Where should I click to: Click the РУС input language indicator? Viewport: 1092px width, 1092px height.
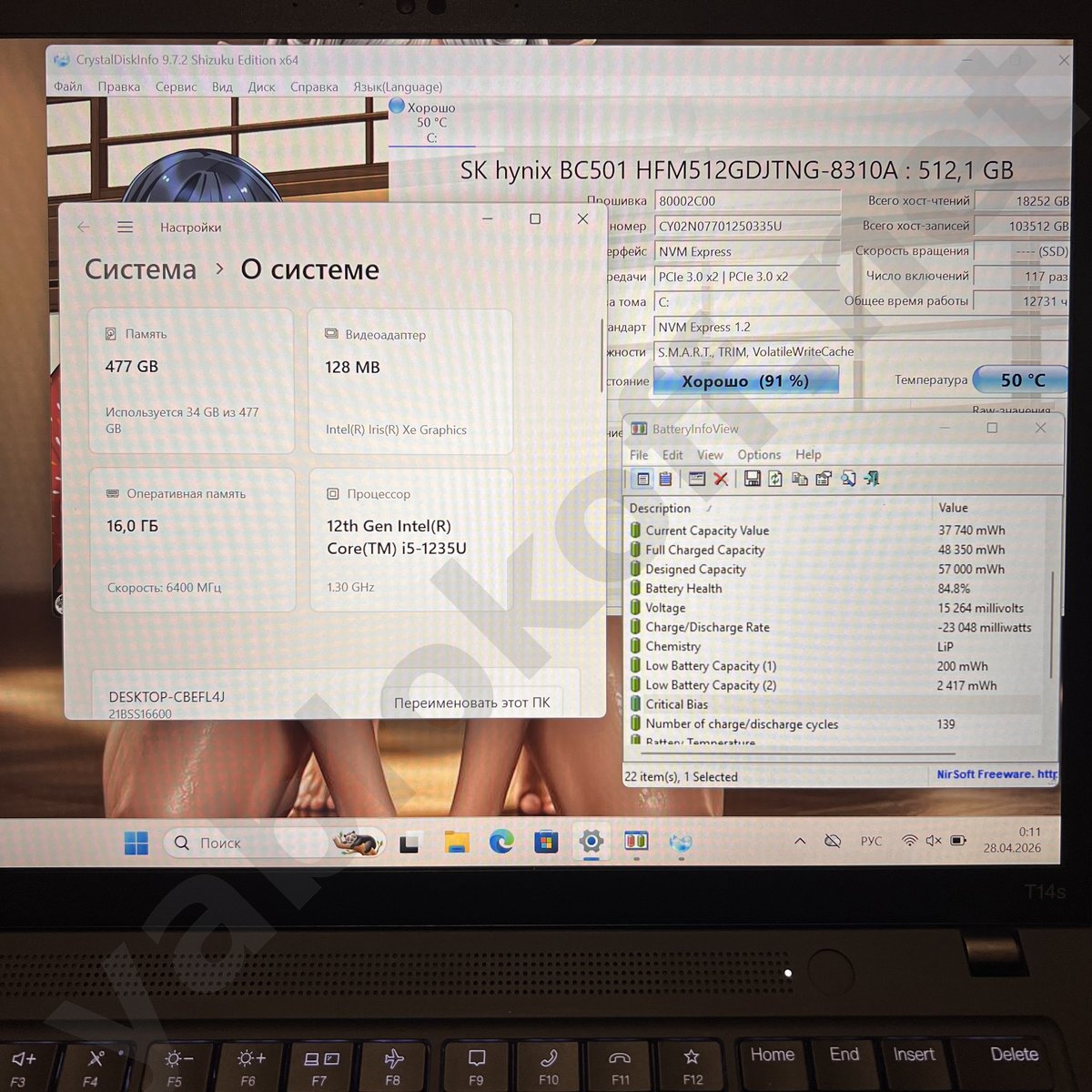pos(871,841)
